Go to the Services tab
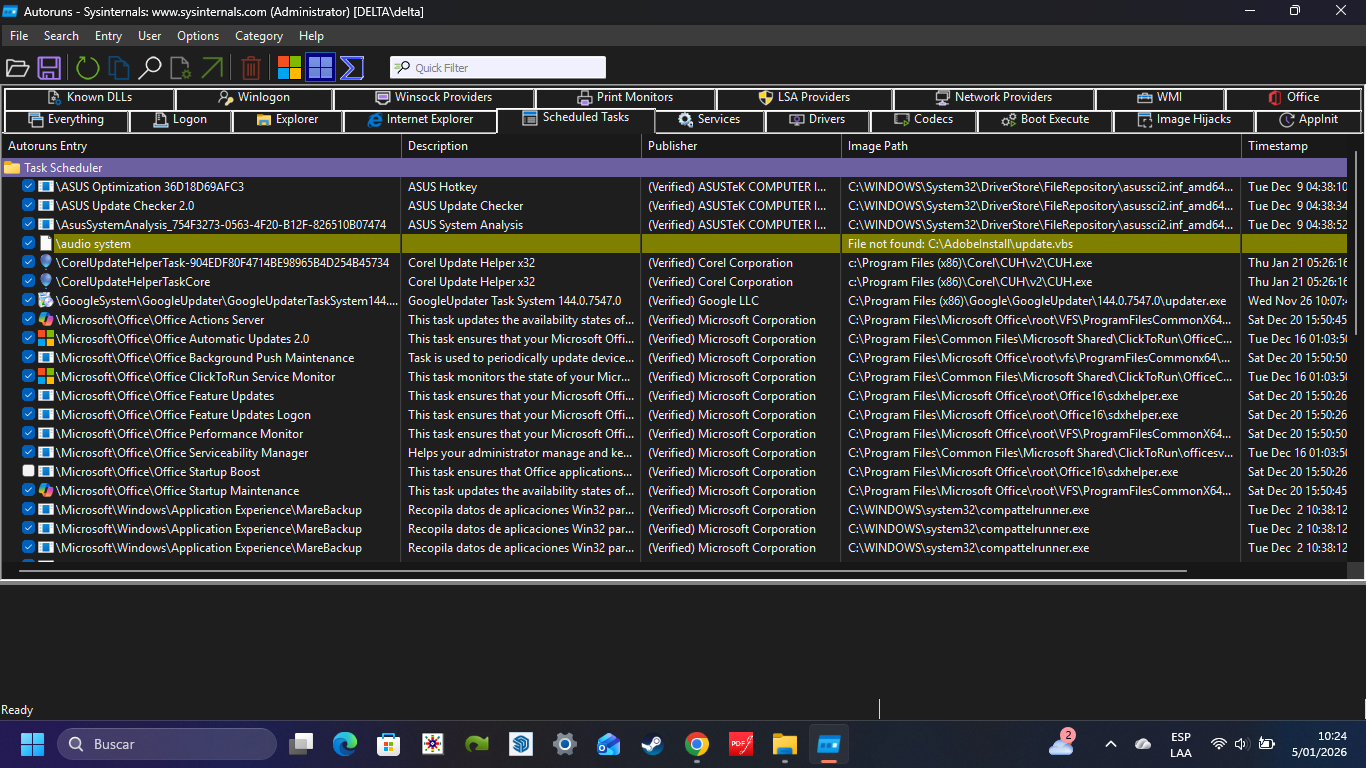The image size is (1366, 768). click(709, 120)
